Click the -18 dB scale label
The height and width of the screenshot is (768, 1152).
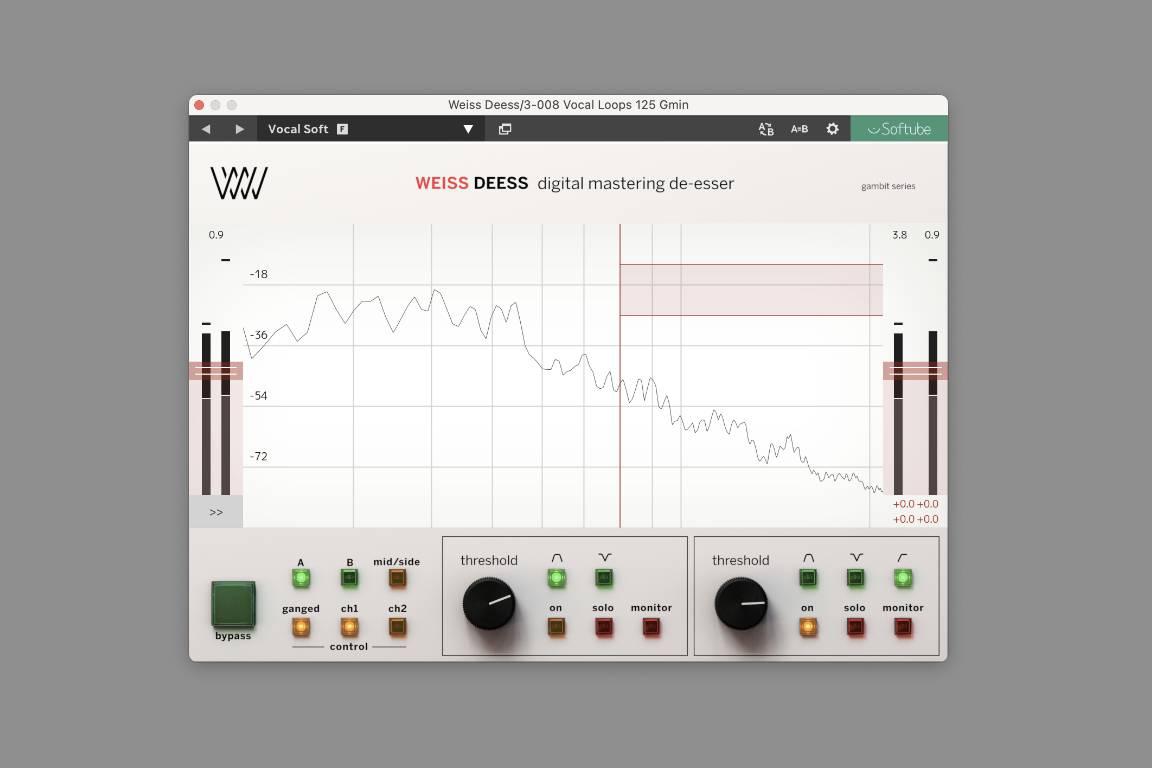259,274
